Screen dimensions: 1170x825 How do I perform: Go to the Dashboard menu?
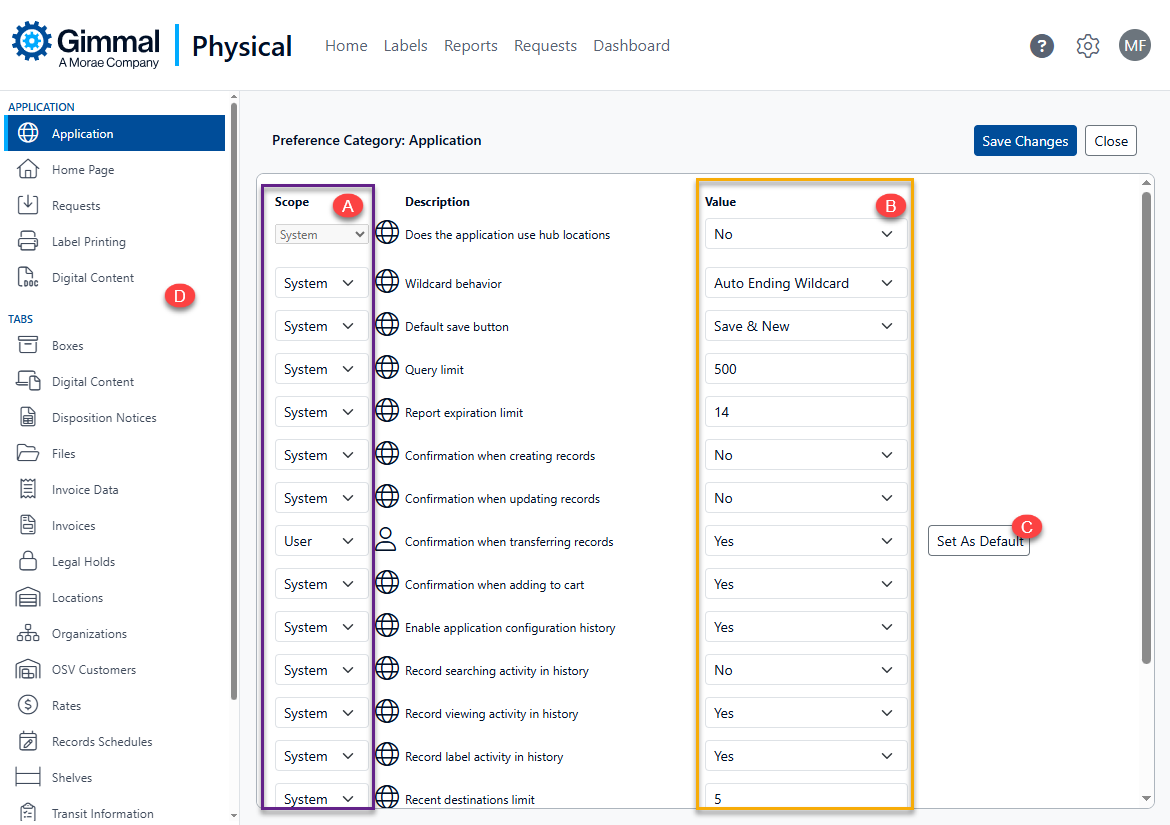(x=631, y=46)
